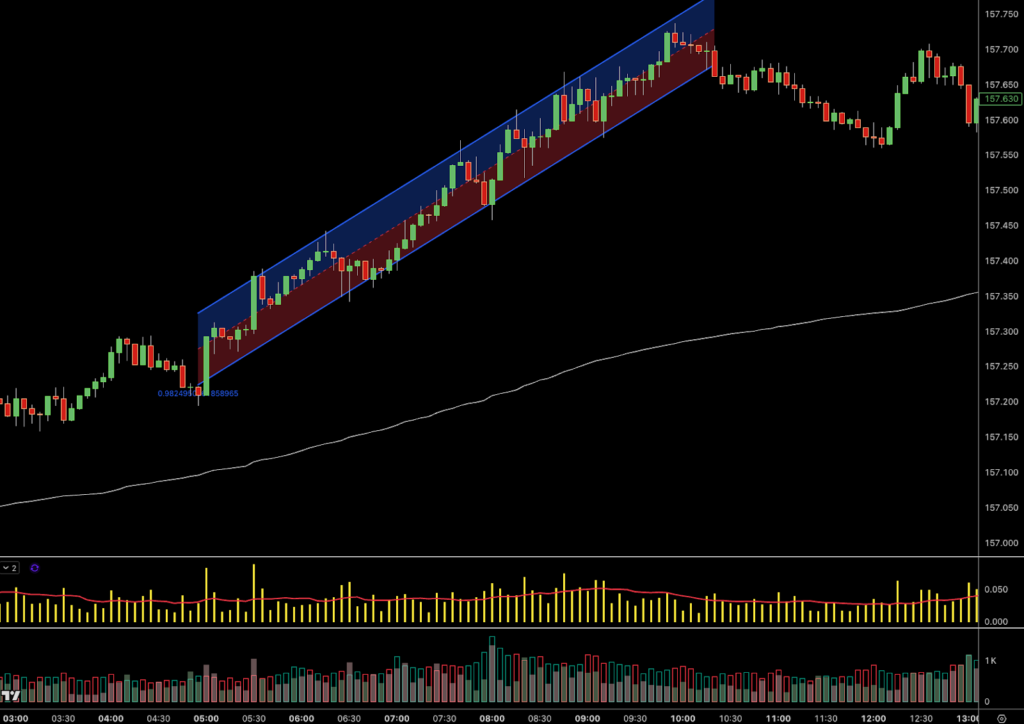This screenshot has height=724, width=1024.
Task: Expand the hidden indicators dropdown chevron
Action: (5, 568)
